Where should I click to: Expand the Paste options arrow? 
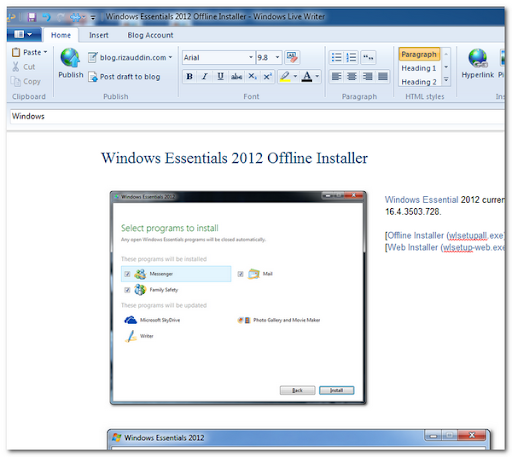click(x=45, y=52)
